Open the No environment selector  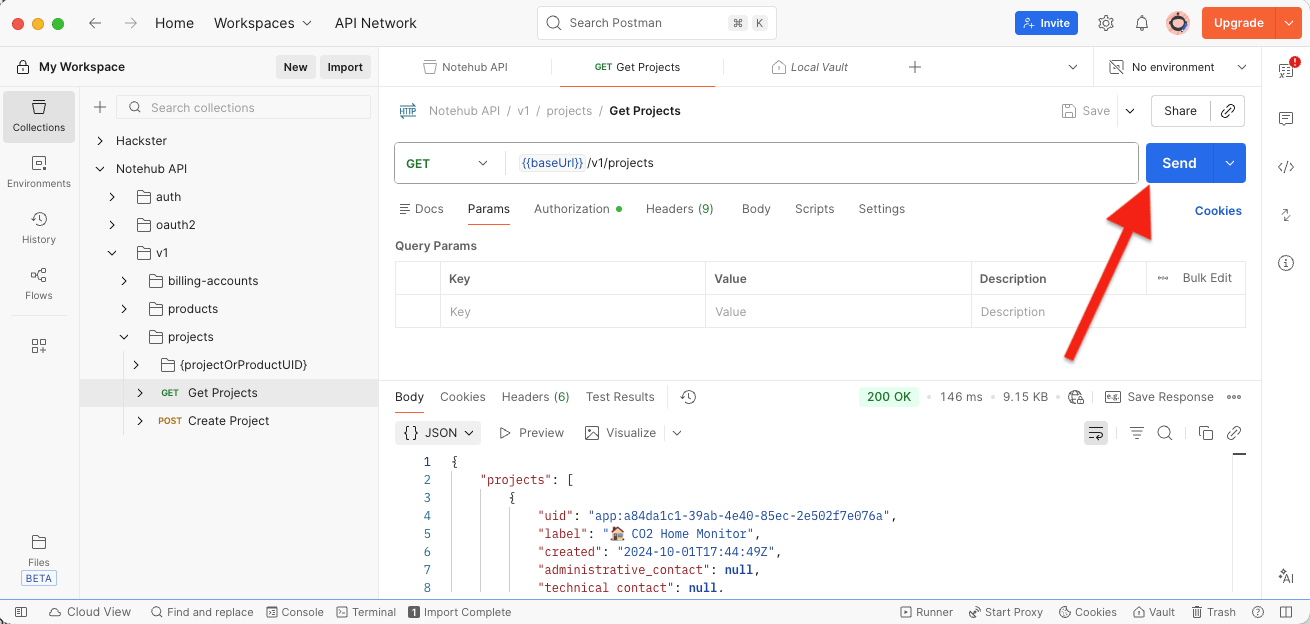[1177, 67]
